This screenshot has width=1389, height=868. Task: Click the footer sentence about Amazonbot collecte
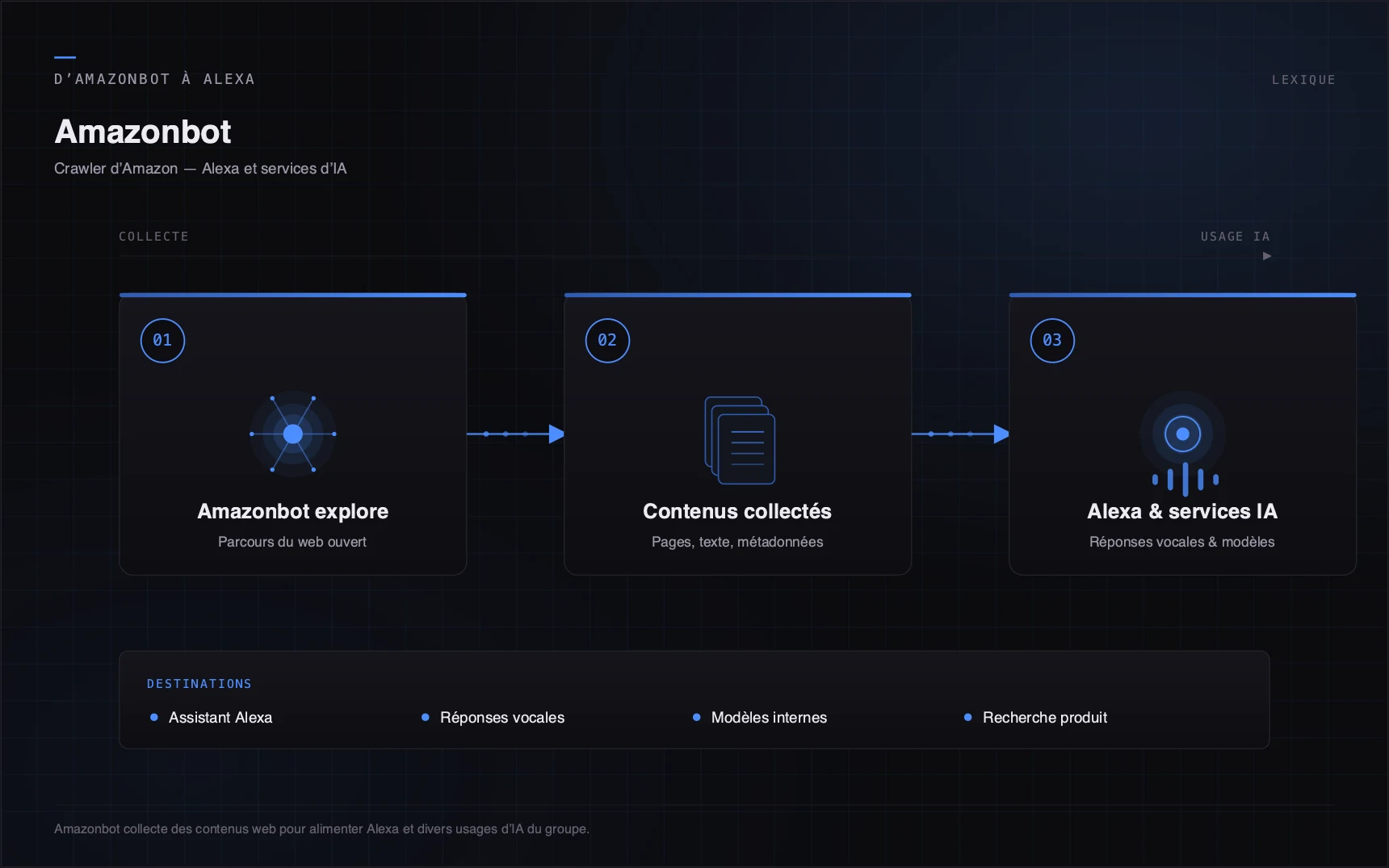(321, 829)
